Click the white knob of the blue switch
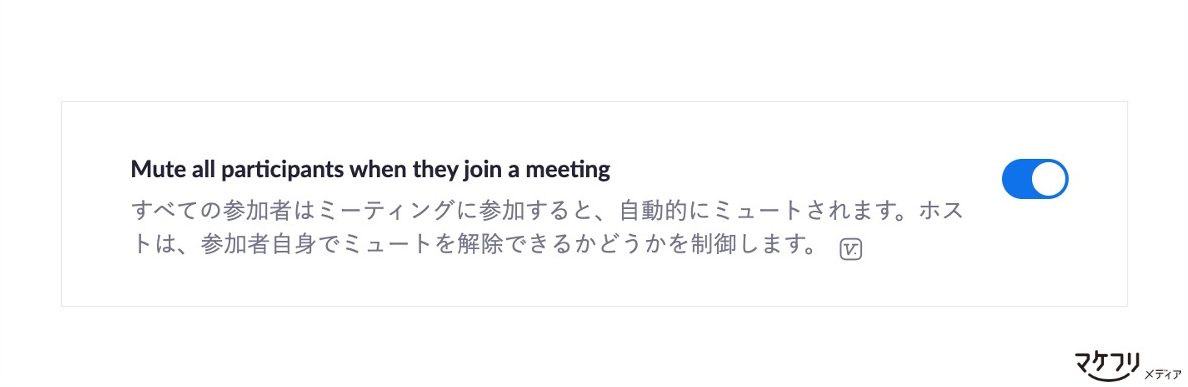 tap(1049, 179)
